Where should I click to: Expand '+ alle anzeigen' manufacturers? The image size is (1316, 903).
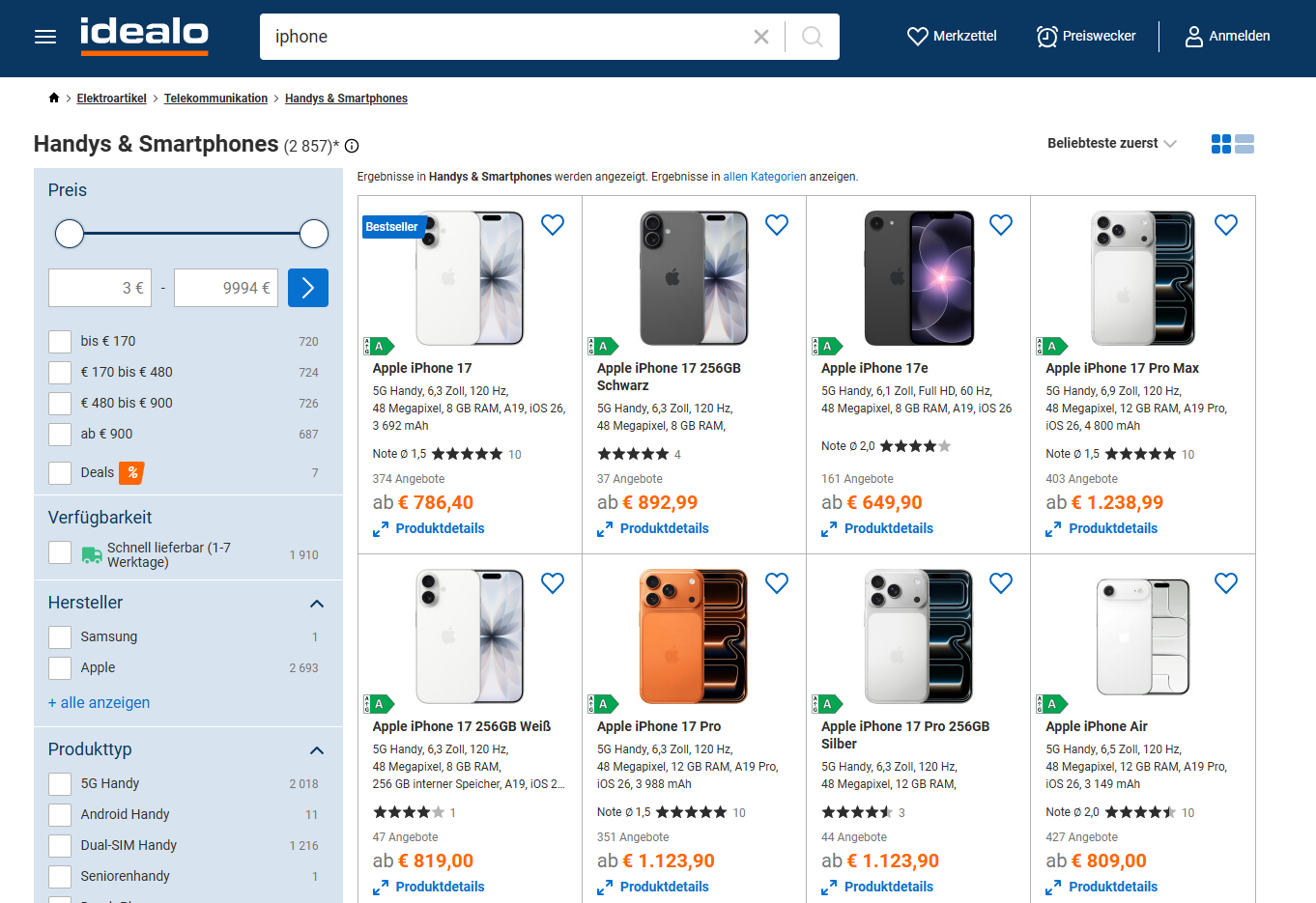click(99, 702)
